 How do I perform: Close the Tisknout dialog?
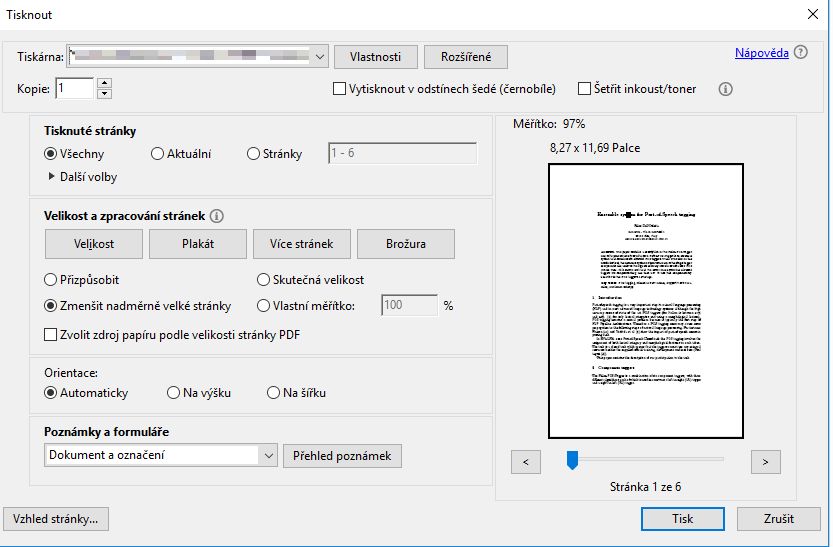[x=812, y=14]
